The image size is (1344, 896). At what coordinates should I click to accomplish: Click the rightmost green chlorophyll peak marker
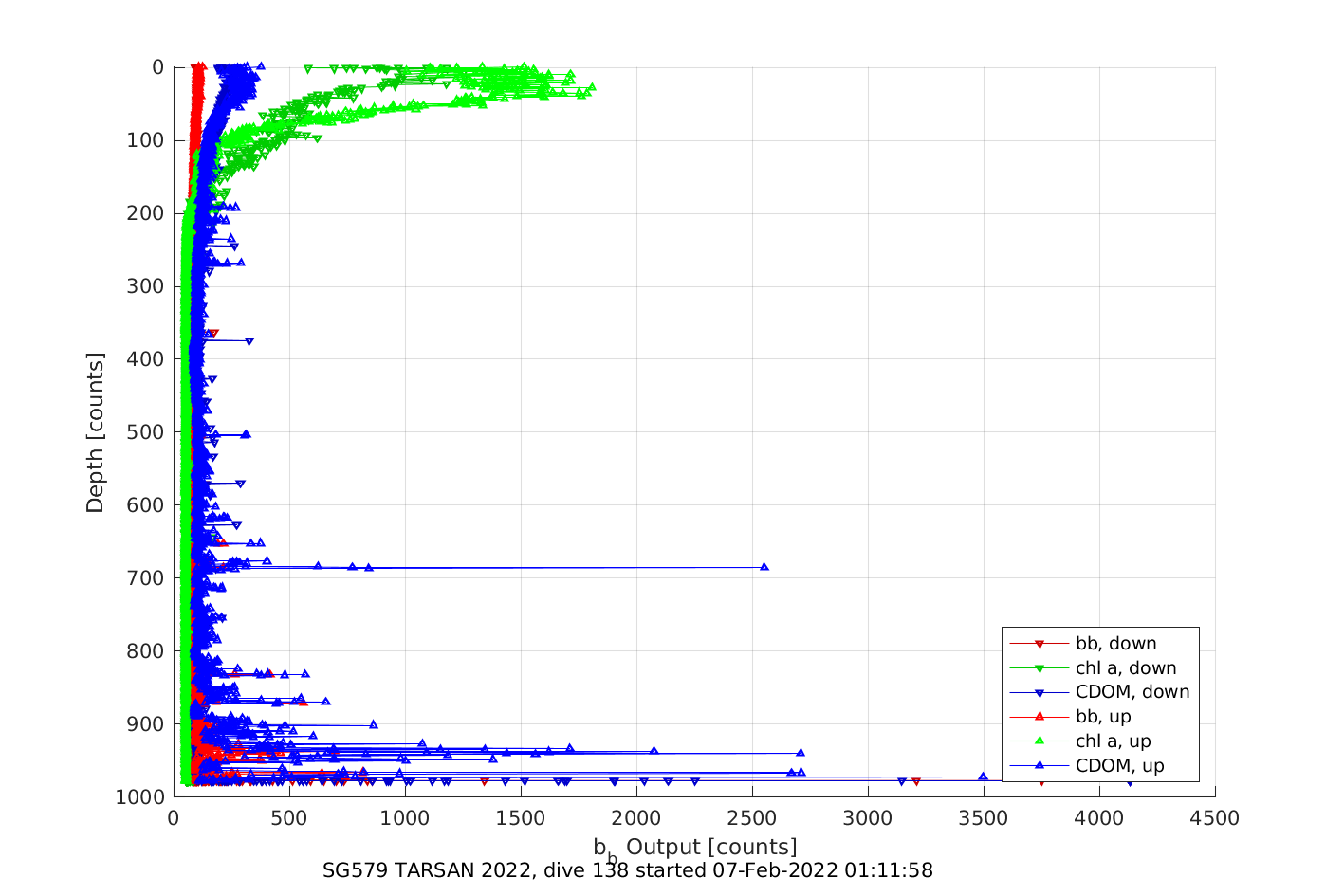[x=592, y=87]
